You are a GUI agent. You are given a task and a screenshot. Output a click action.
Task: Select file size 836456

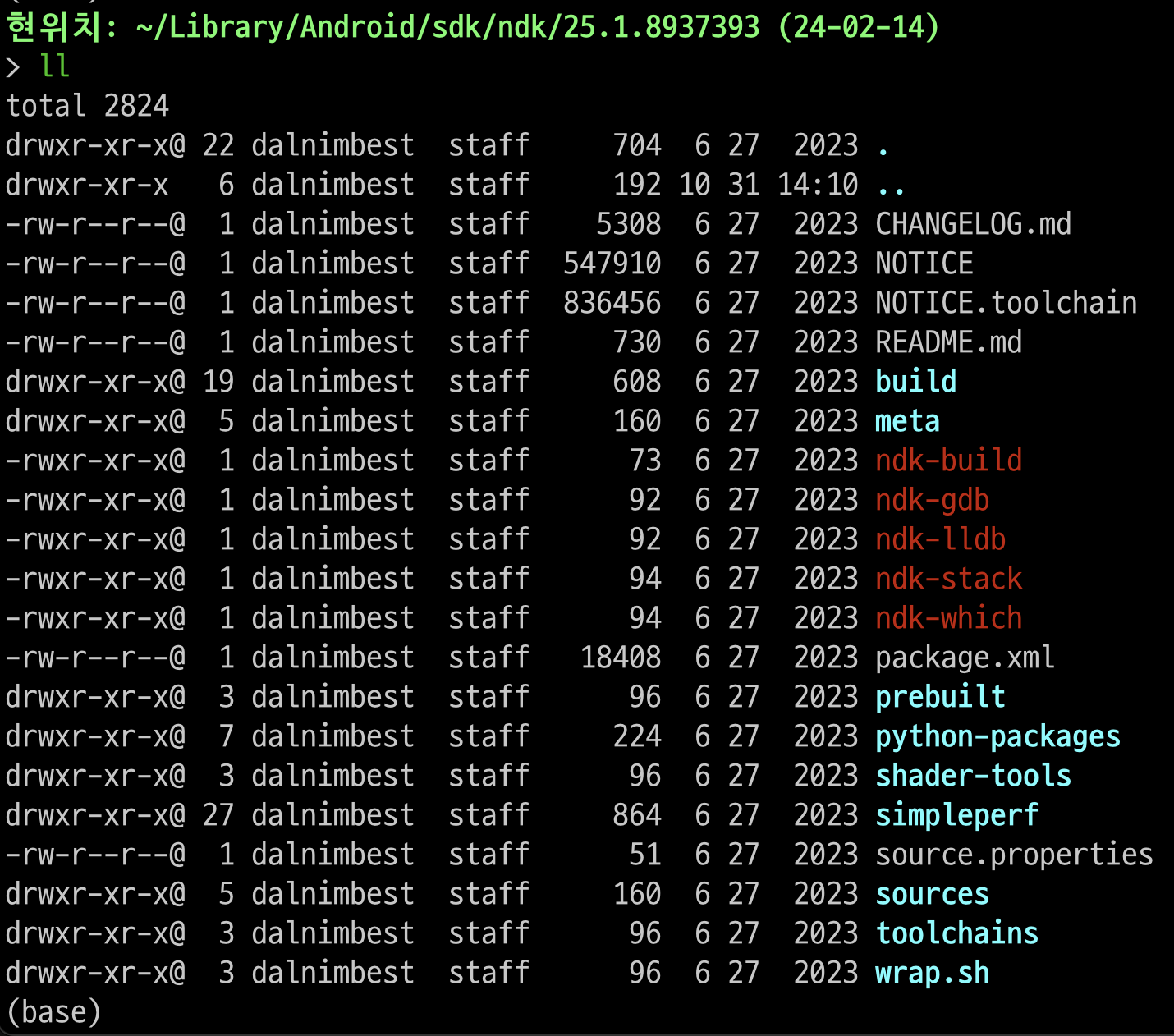click(x=612, y=303)
